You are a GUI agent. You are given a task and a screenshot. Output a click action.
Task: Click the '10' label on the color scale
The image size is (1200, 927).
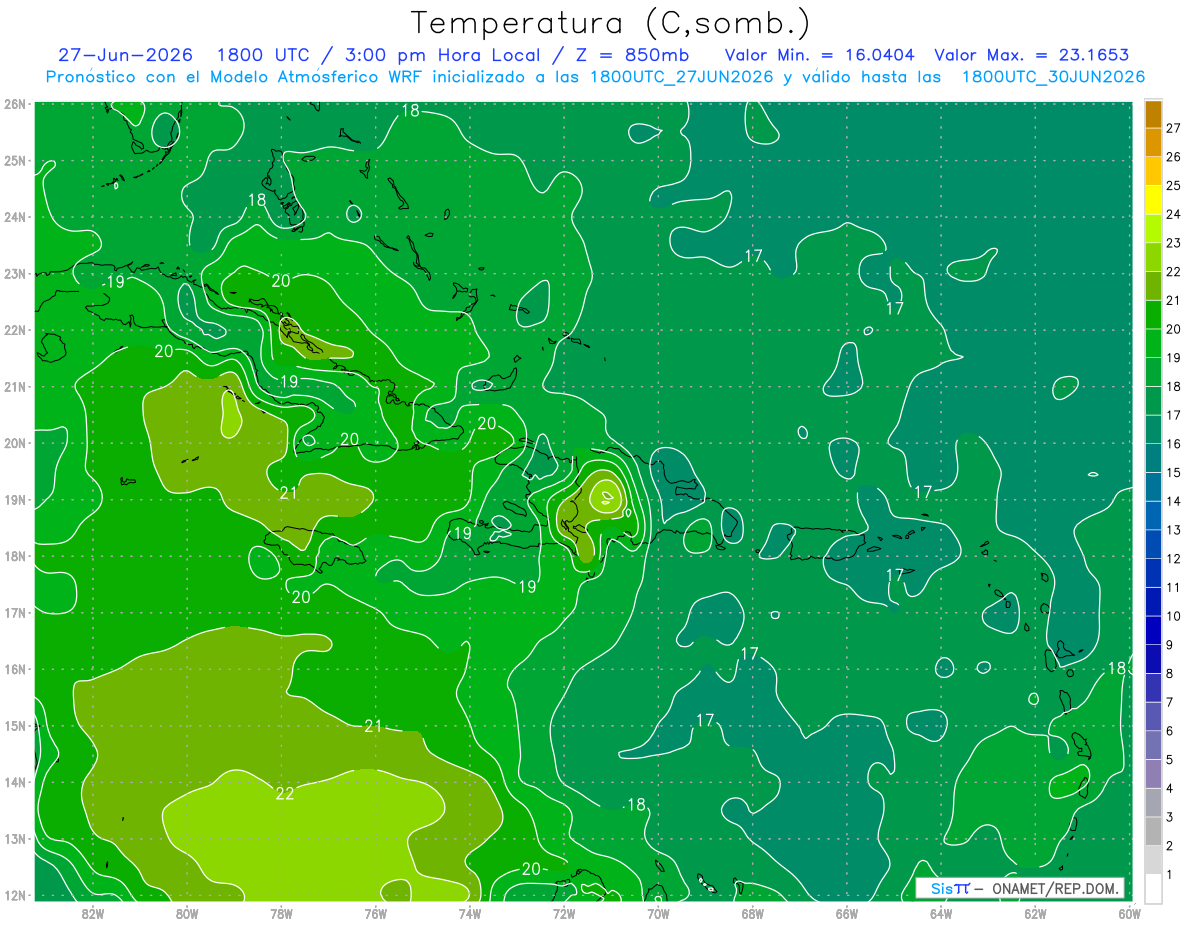pos(1174,616)
